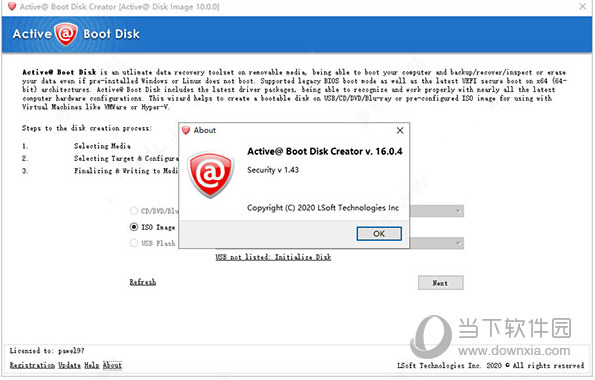Click 'Active@ Boot Disk Creator v. 16.0.4' text
The height and width of the screenshot is (380, 595).
(x=325, y=151)
